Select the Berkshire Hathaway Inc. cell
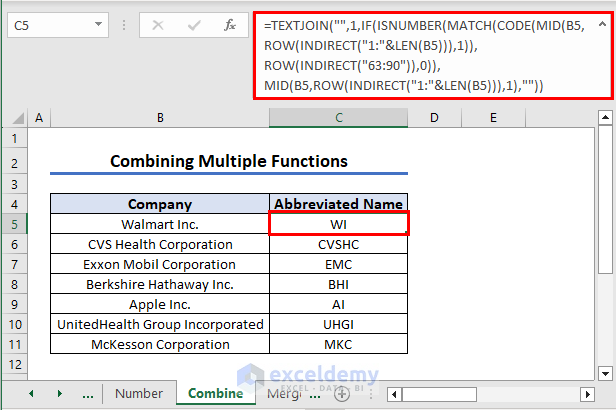 tap(160, 284)
